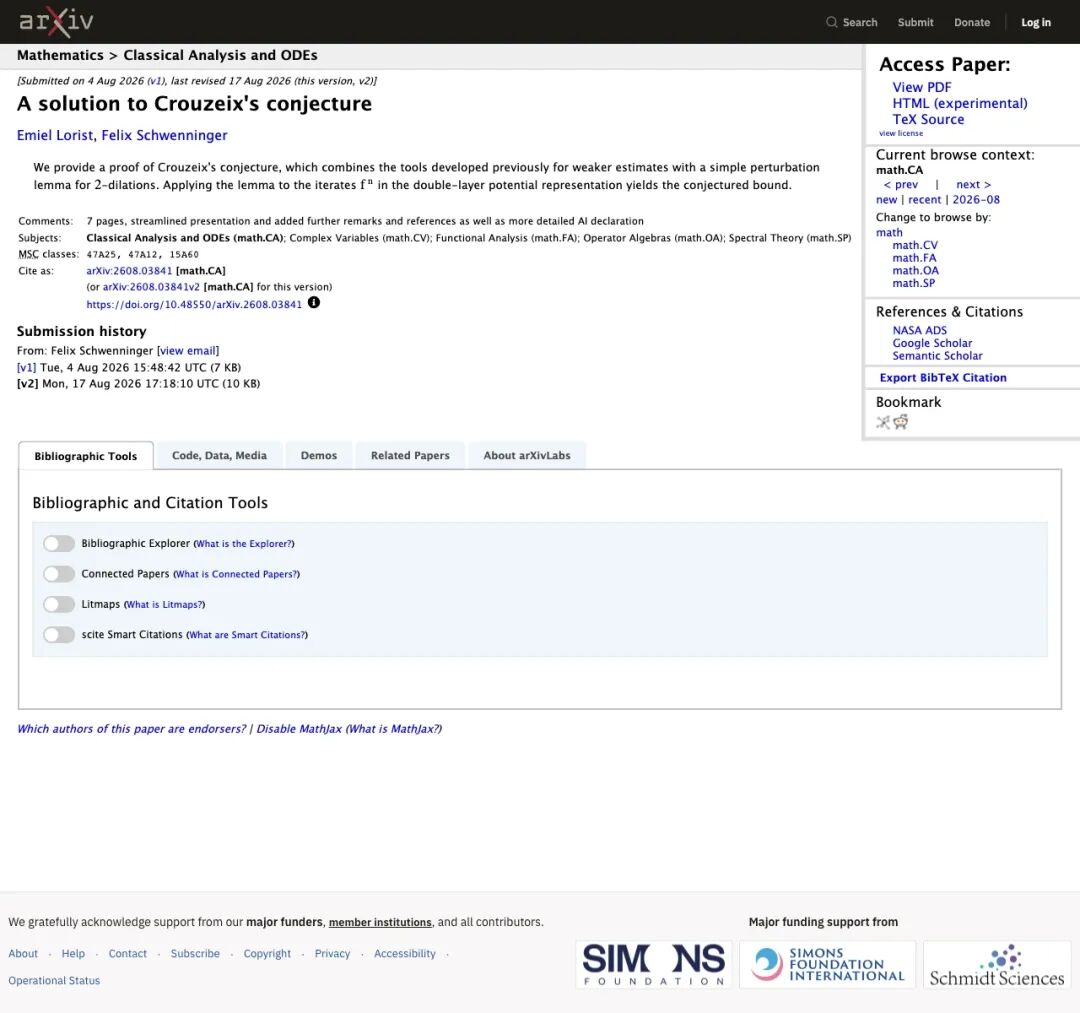The width and height of the screenshot is (1080, 1013).
Task: Download the TeX Source
Action: point(928,119)
